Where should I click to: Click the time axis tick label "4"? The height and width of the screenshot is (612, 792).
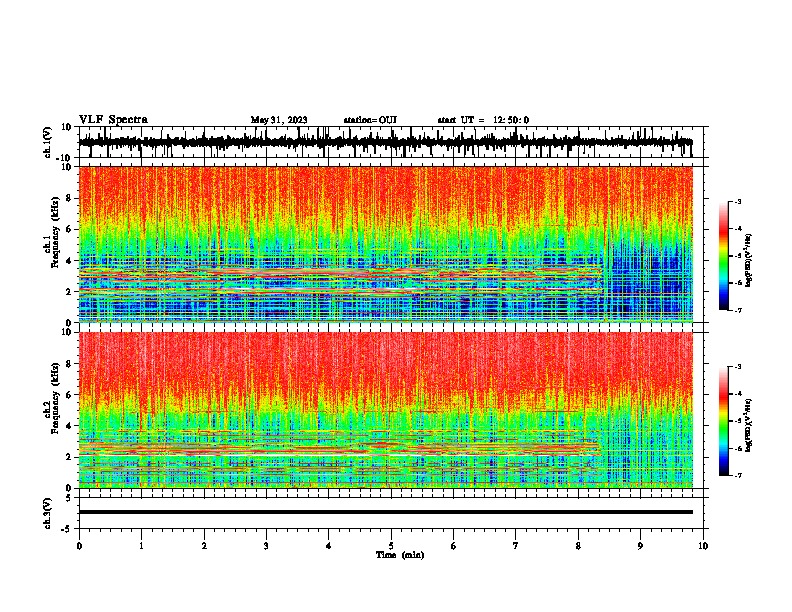tap(329, 546)
